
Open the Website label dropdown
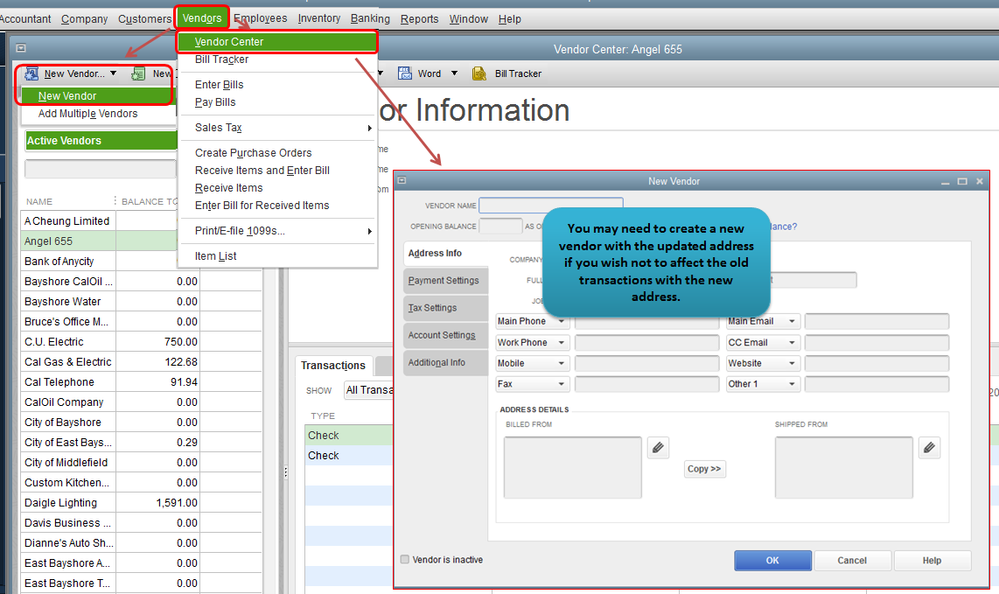[792, 363]
